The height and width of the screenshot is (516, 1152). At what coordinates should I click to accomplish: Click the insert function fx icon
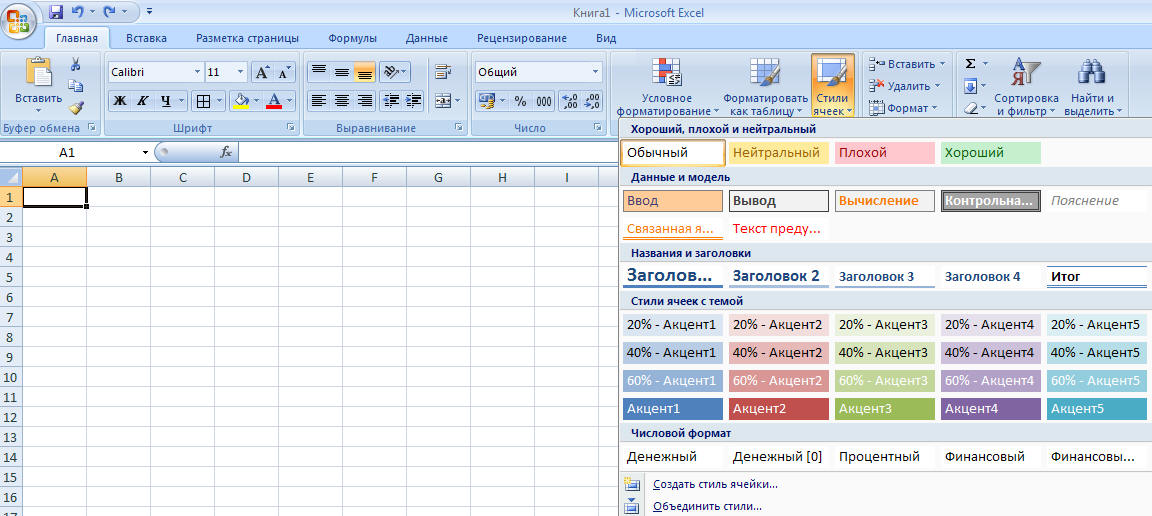(226, 152)
